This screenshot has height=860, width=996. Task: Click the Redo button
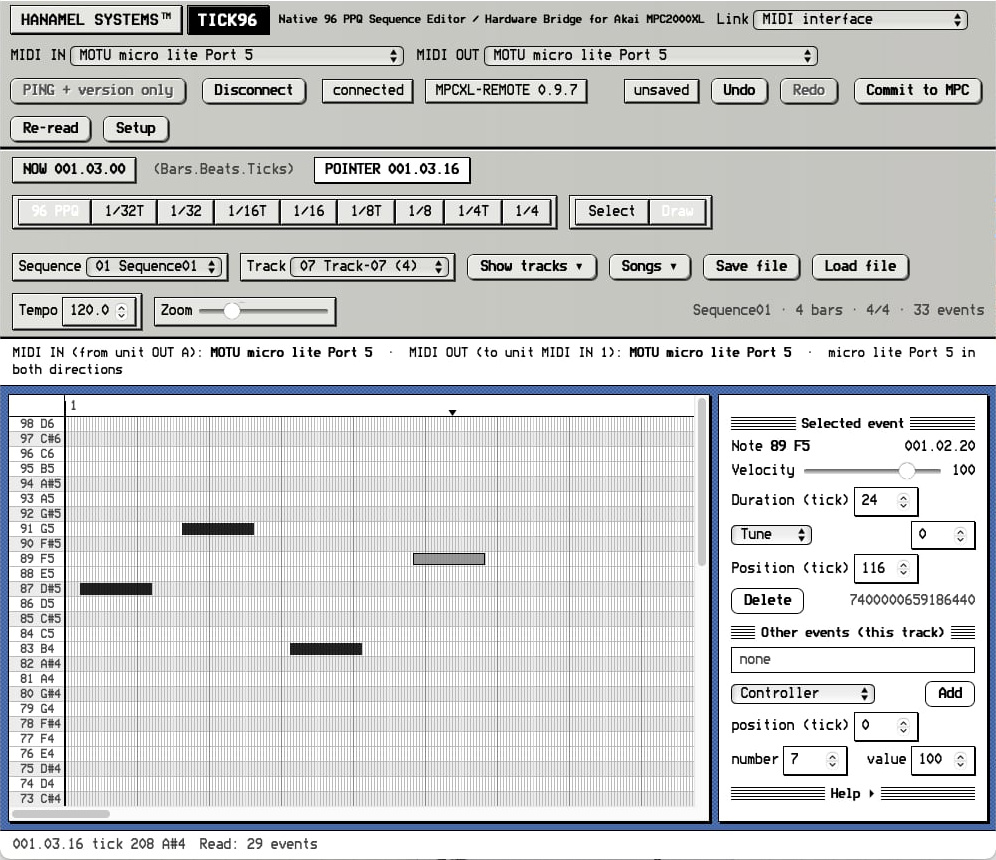tap(808, 90)
